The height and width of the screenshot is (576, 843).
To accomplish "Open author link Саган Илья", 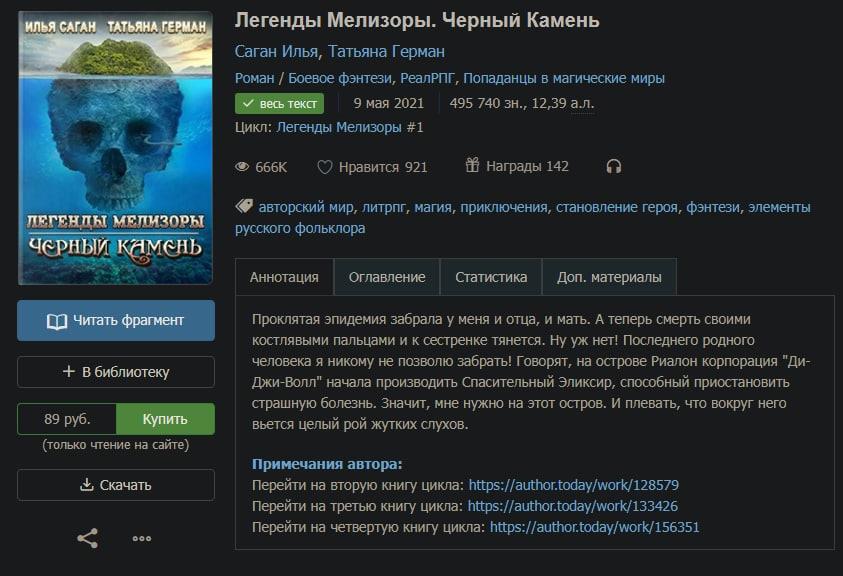I will pyautogui.click(x=276, y=52).
